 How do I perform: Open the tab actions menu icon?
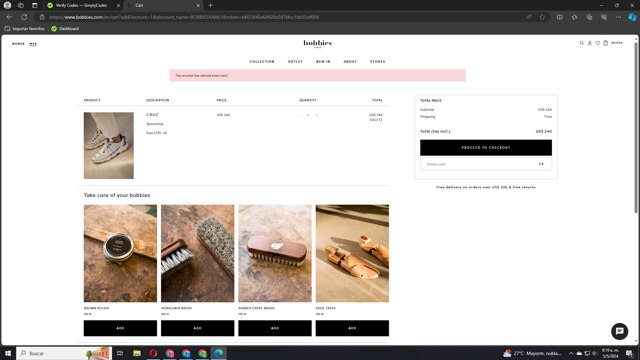click(x=35, y=5)
